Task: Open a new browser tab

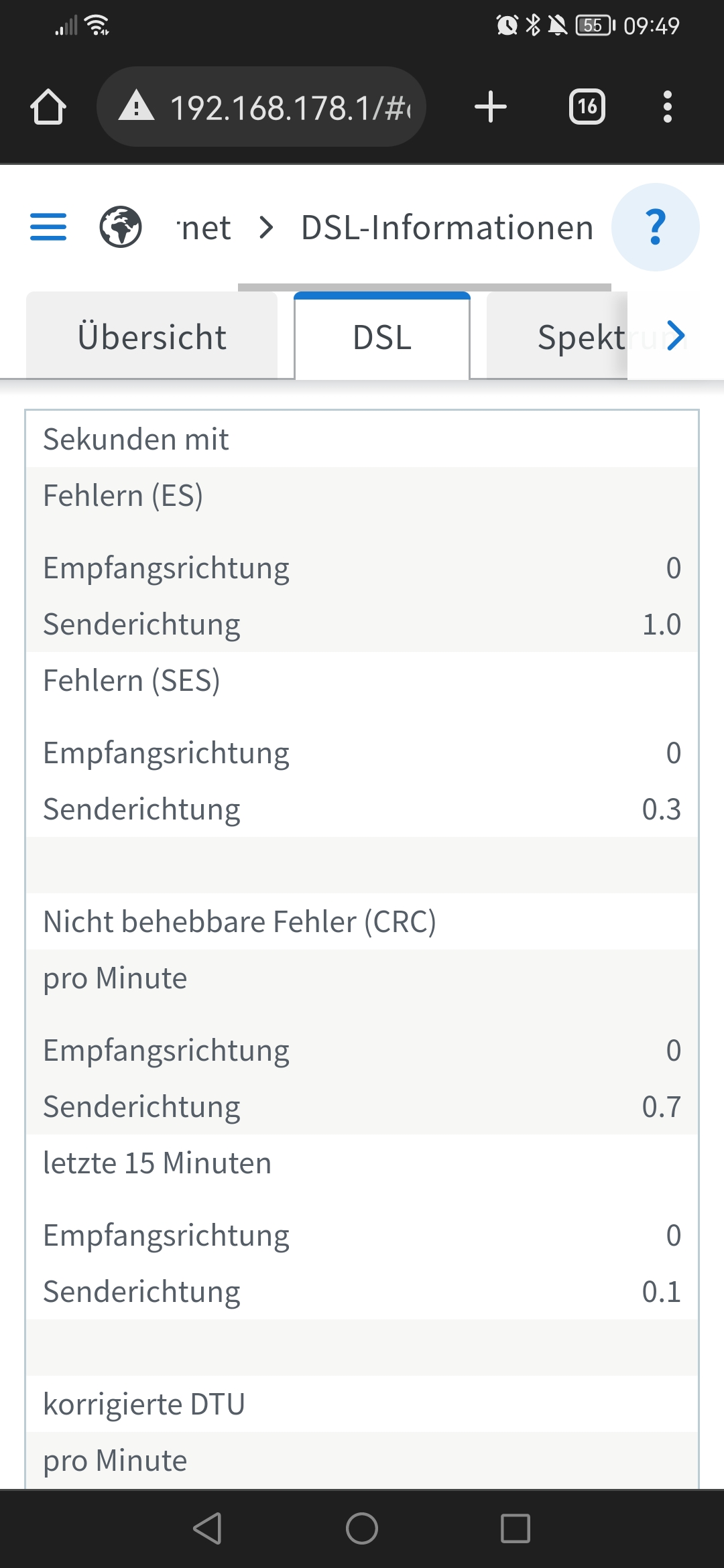Action: point(490,107)
